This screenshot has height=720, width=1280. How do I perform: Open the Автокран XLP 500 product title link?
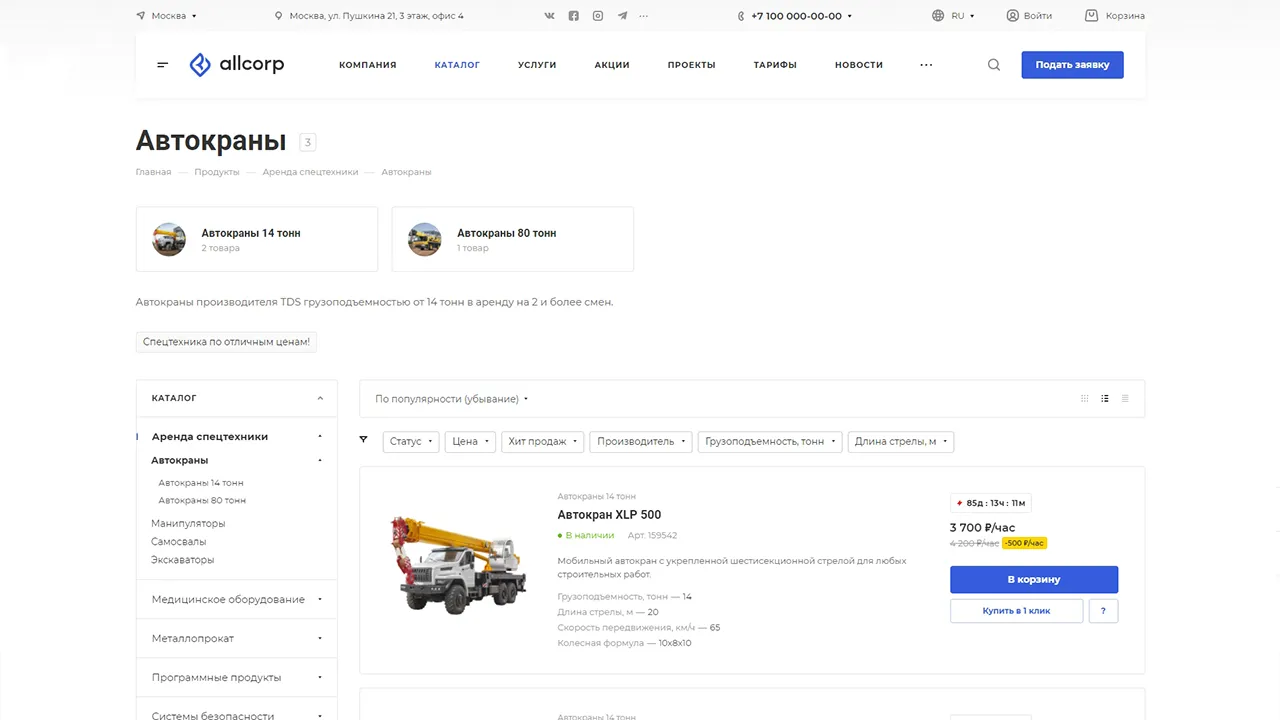(x=609, y=515)
